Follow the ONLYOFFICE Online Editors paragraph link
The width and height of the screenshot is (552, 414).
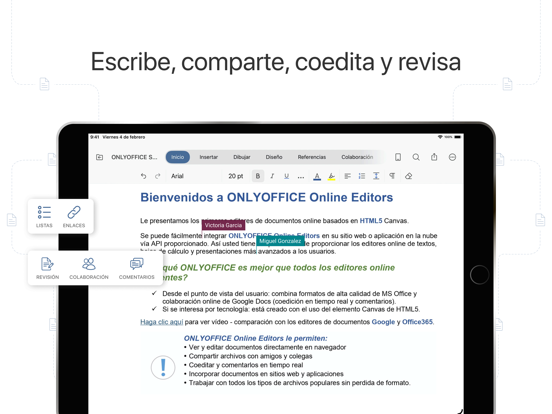point(274,236)
